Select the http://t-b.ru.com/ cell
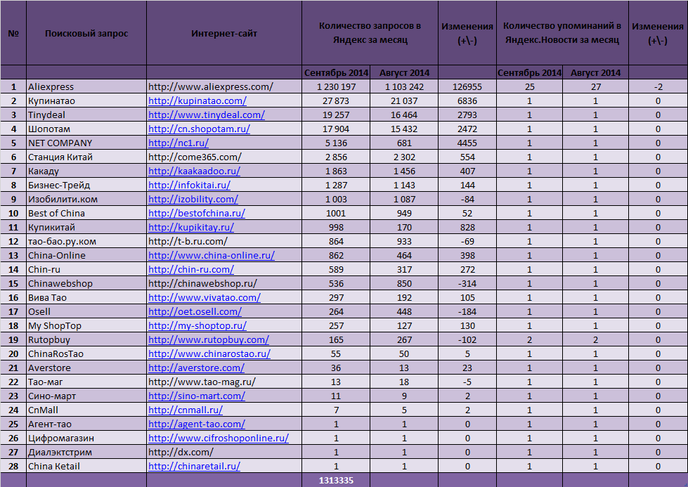 [224, 241]
